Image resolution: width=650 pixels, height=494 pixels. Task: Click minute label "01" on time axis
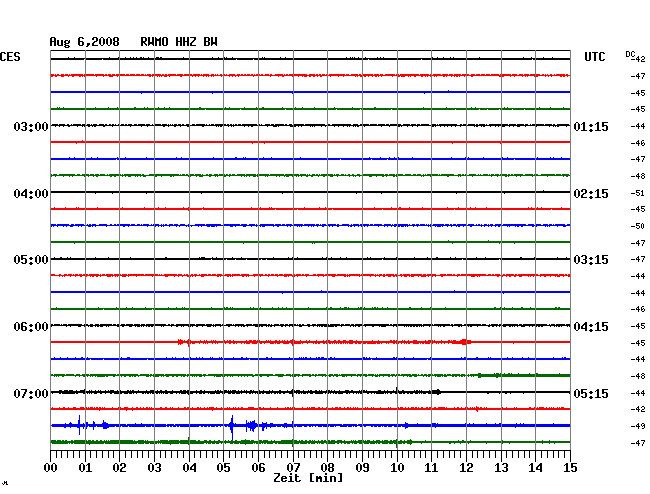85,468
